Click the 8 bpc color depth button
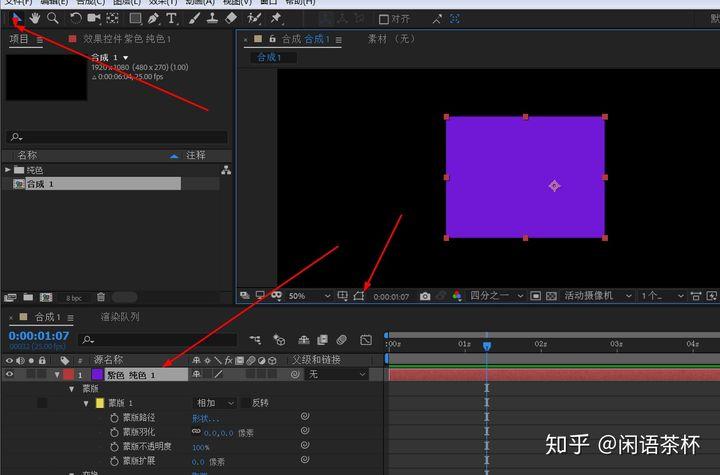The image size is (720, 475). tap(74, 298)
